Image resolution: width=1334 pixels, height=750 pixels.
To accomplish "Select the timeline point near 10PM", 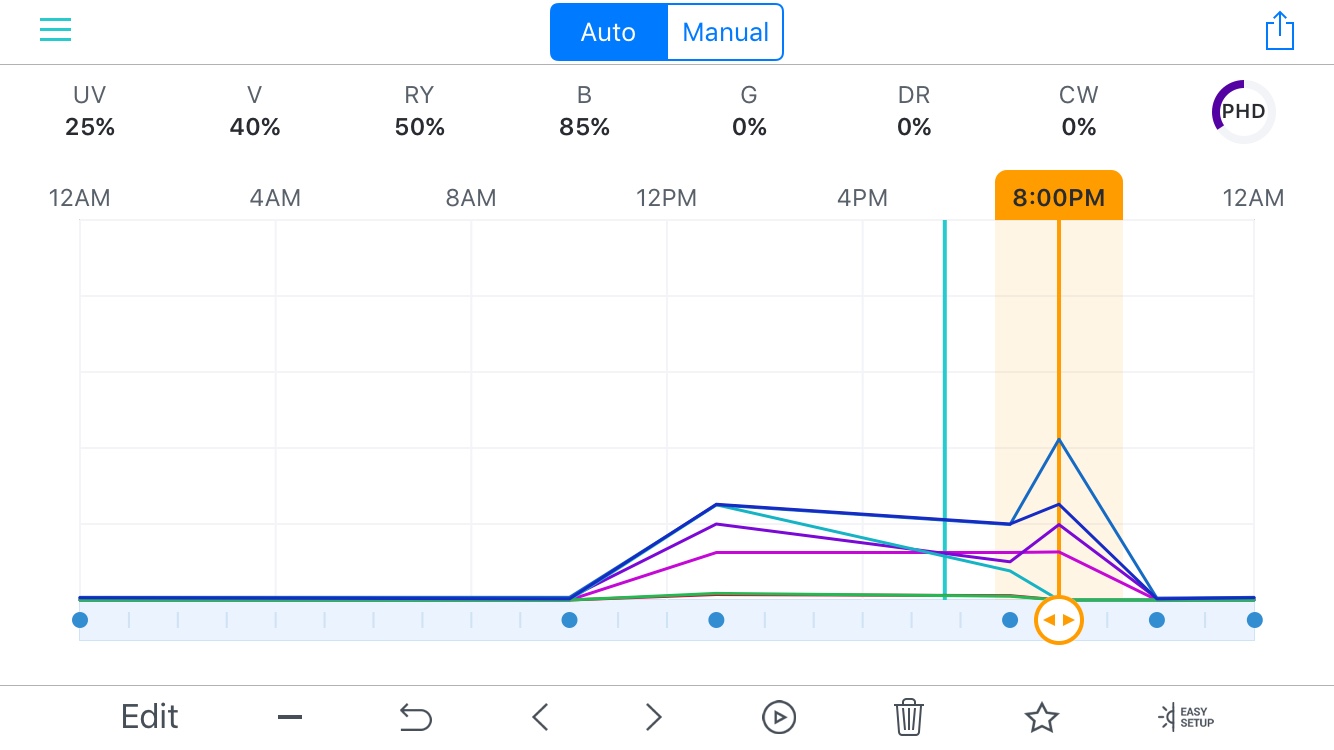I will (x=1157, y=620).
